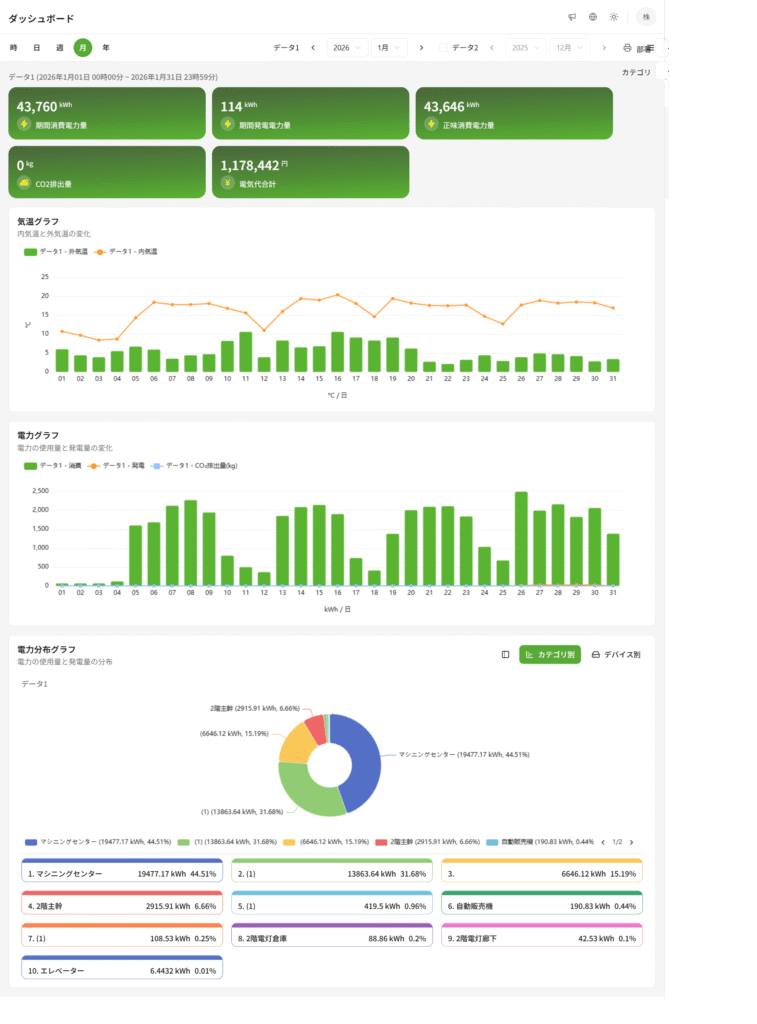Click previous period arrow for データ1
The image size is (757, 1024).
pyautogui.click(x=313, y=48)
